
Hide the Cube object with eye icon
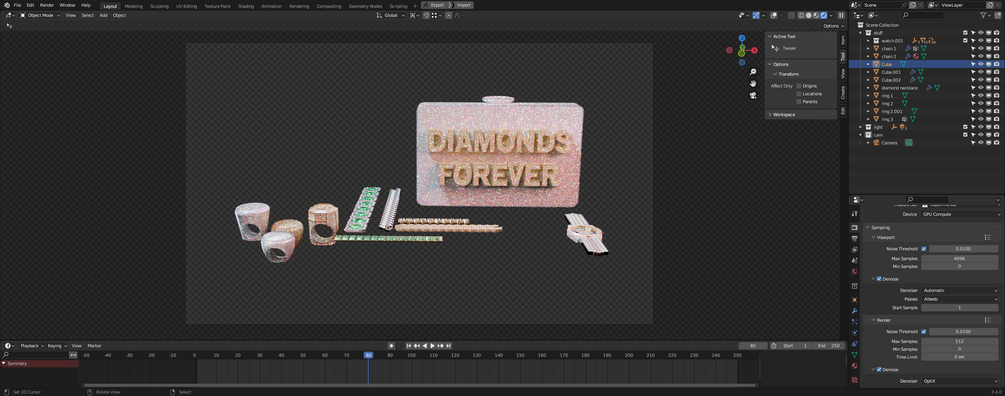(980, 64)
